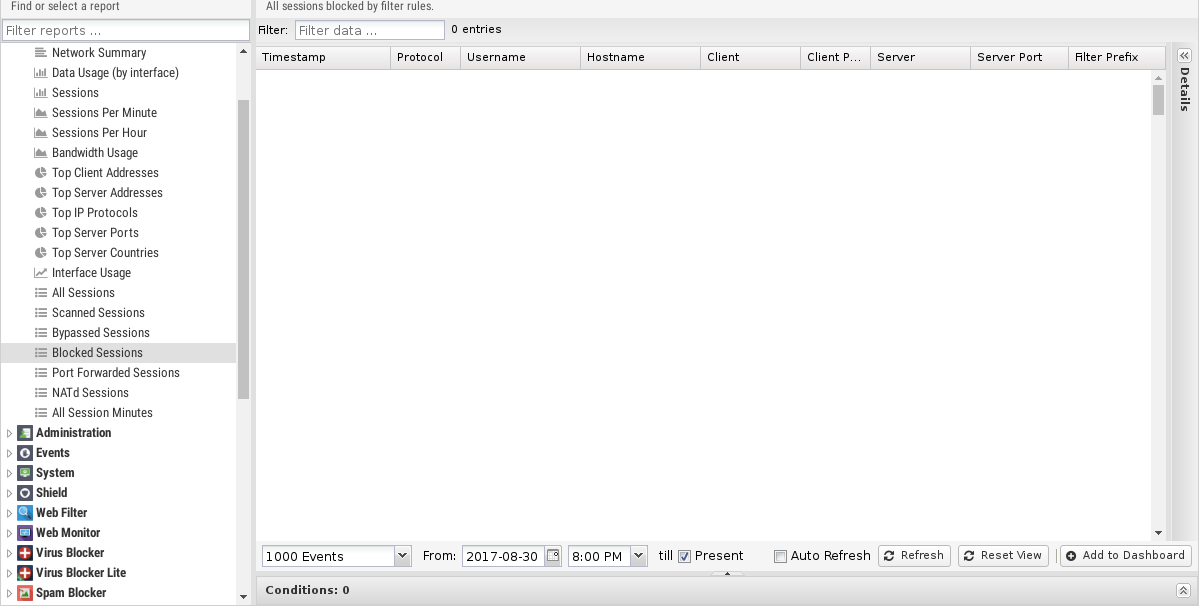Enable the Auto Refresh checkbox
The width and height of the screenshot is (1199, 606).
(781, 556)
